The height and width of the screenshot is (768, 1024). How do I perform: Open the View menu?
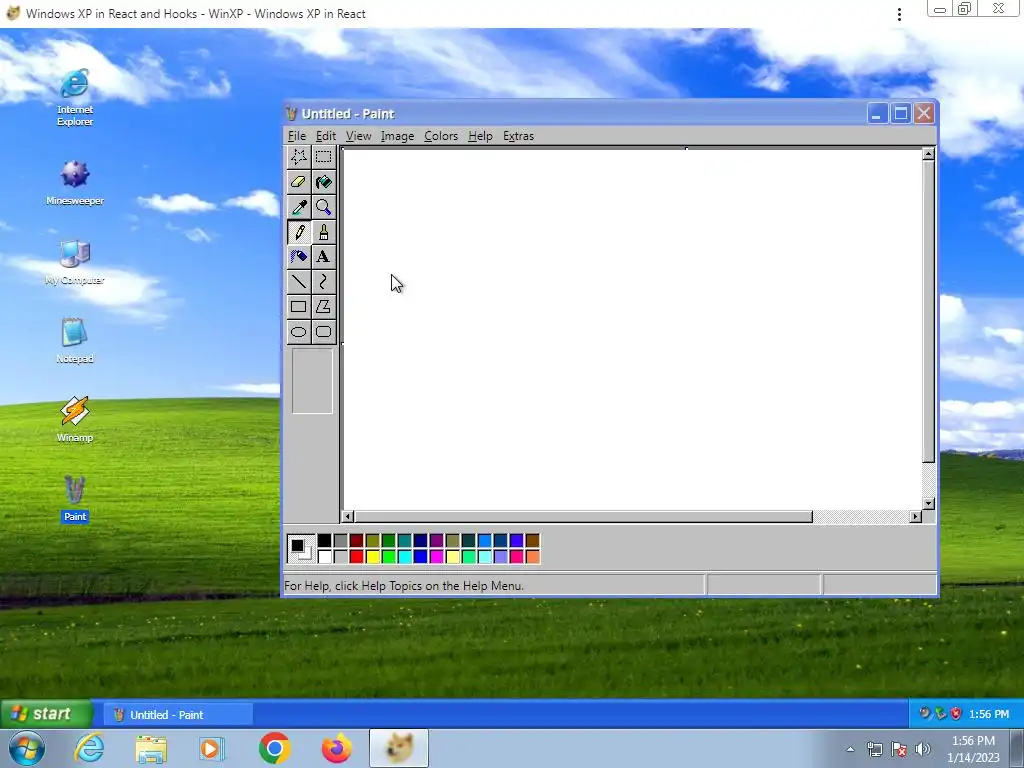358,136
